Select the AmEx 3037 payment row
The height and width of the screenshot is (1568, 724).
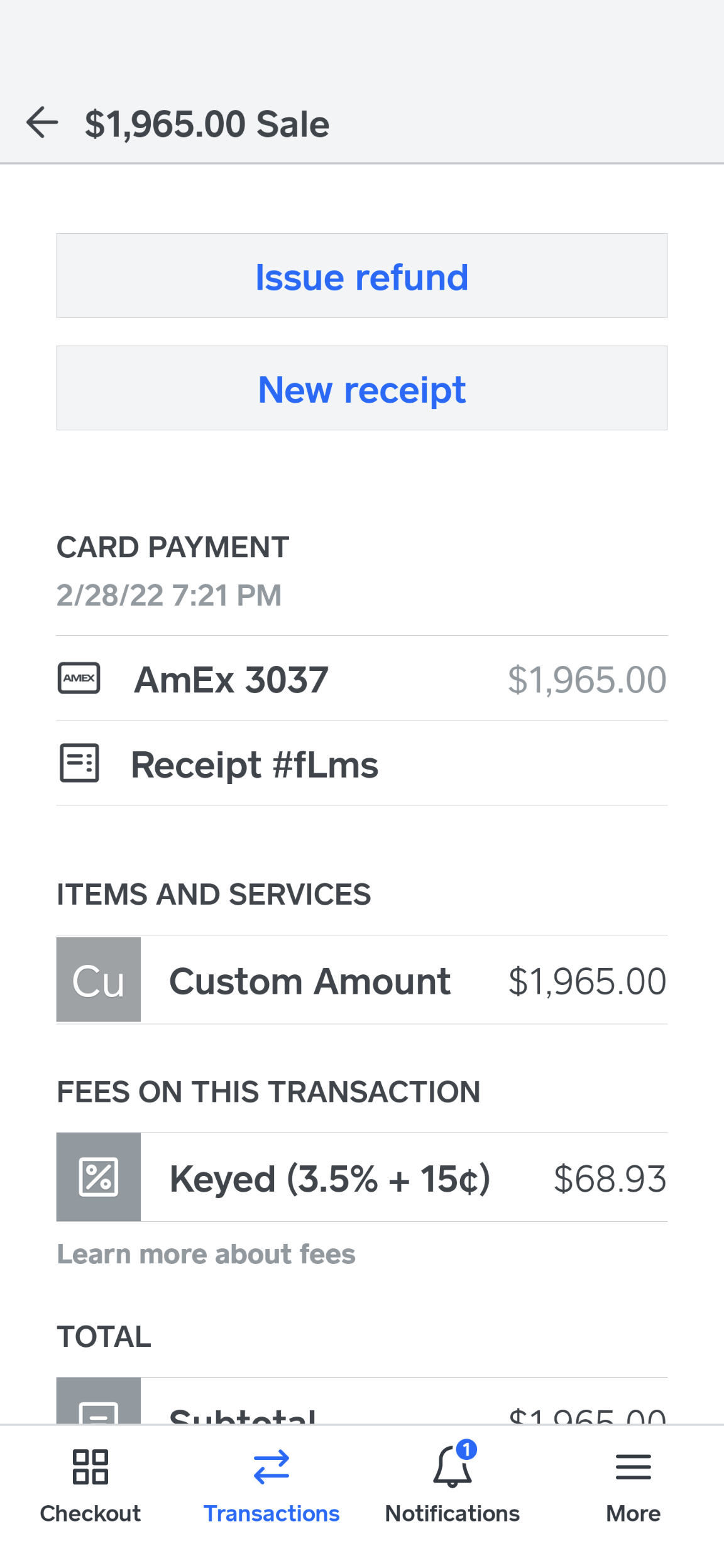(x=231, y=680)
